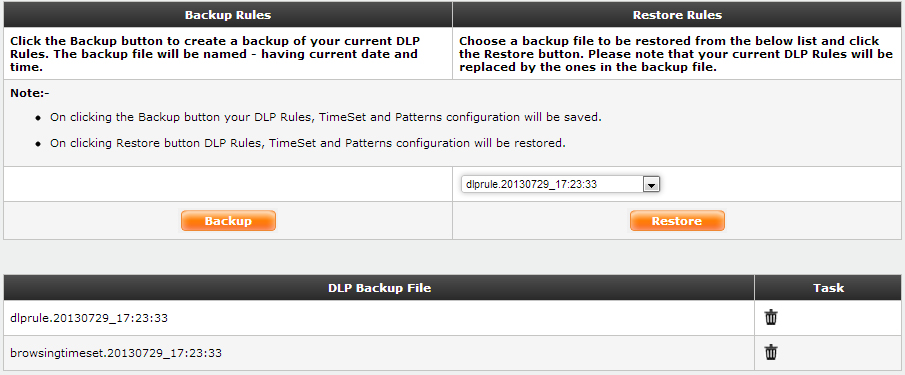Click empty cell left of file dropdown

point(228,184)
